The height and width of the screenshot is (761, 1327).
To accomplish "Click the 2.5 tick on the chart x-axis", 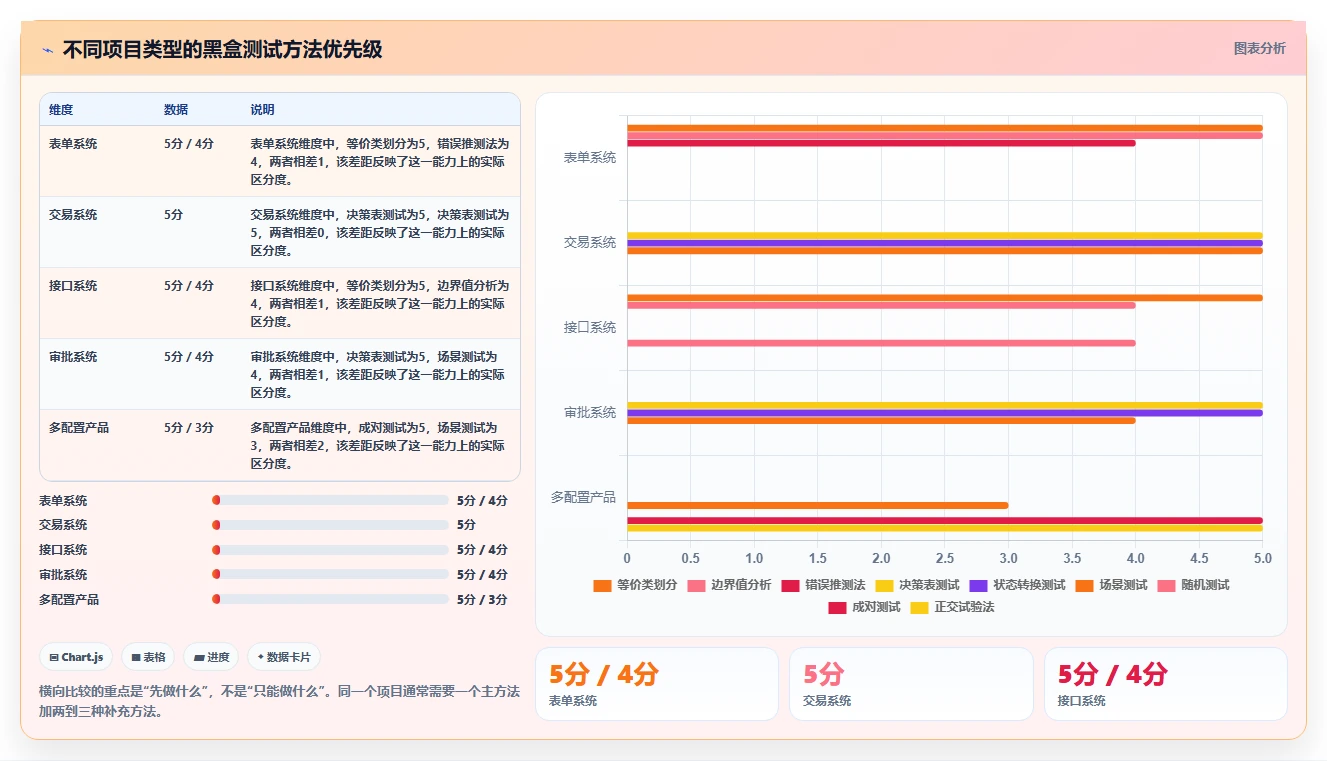I will coord(945,559).
